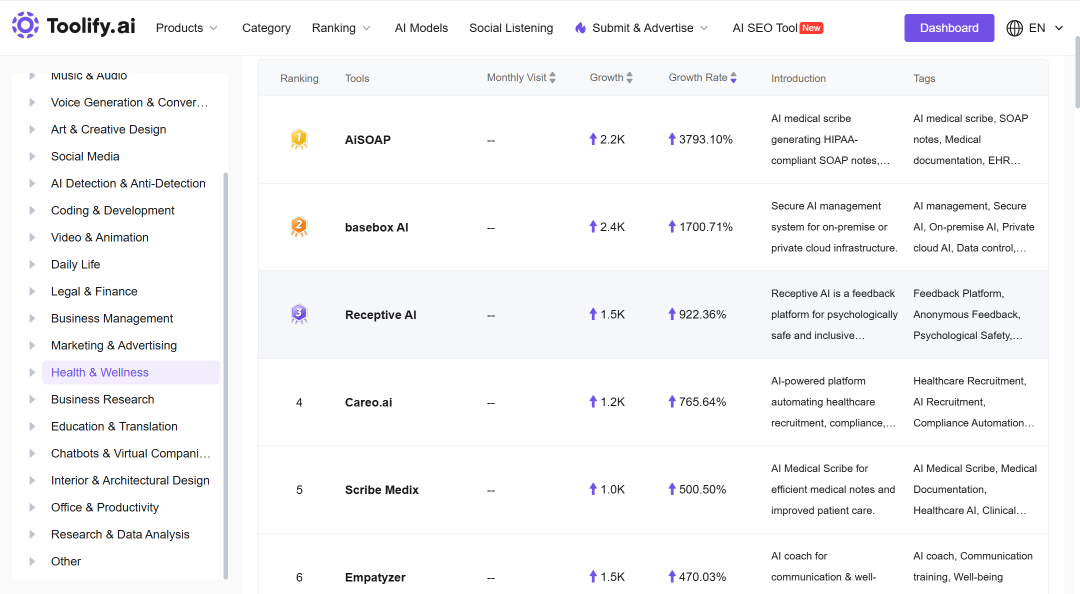Open the Careo.ai tool page

pyautogui.click(x=368, y=402)
